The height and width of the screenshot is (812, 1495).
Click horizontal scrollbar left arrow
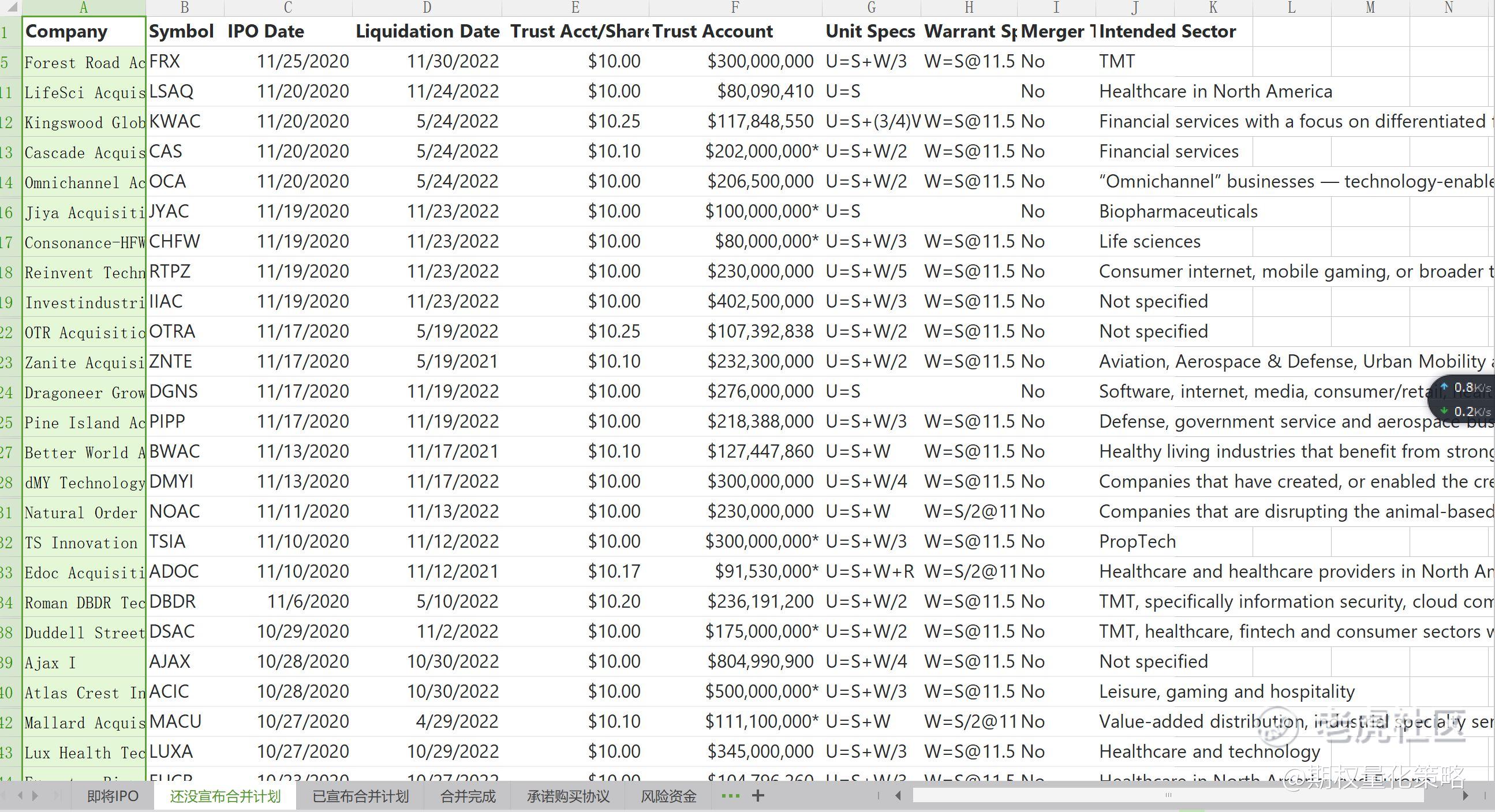tap(898, 796)
